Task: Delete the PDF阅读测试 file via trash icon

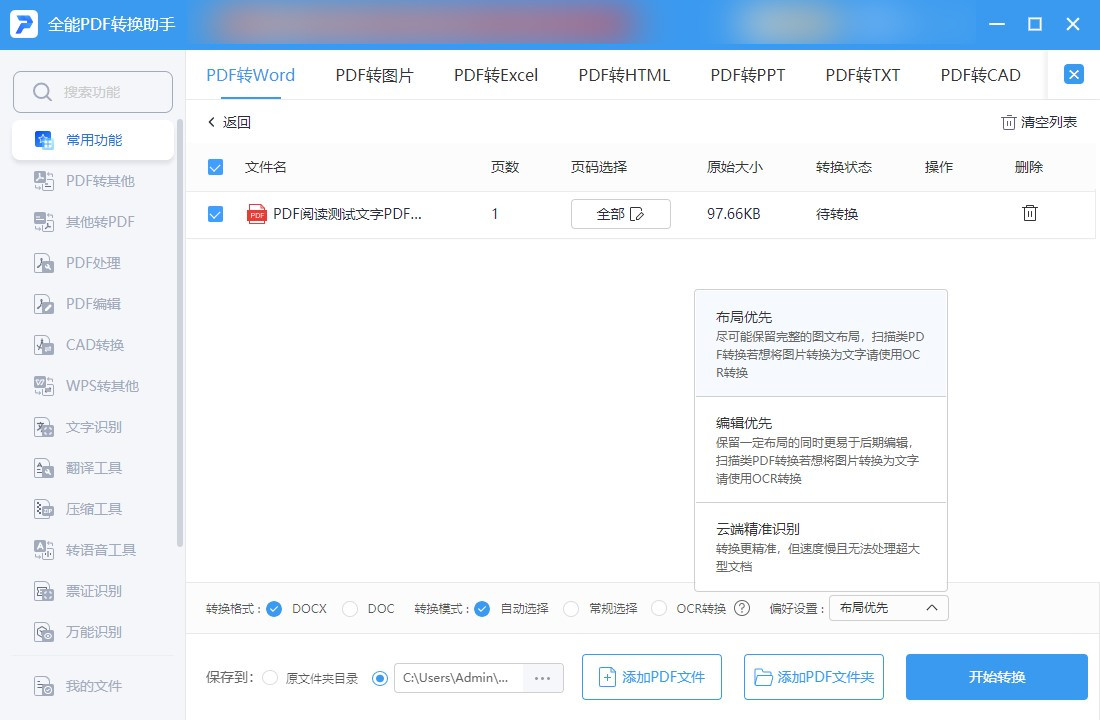Action: coord(1029,213)
